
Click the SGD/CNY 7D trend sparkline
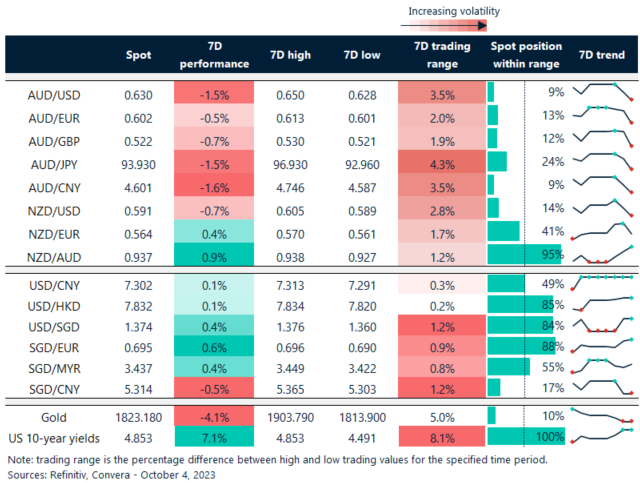(x=602, y=387)
